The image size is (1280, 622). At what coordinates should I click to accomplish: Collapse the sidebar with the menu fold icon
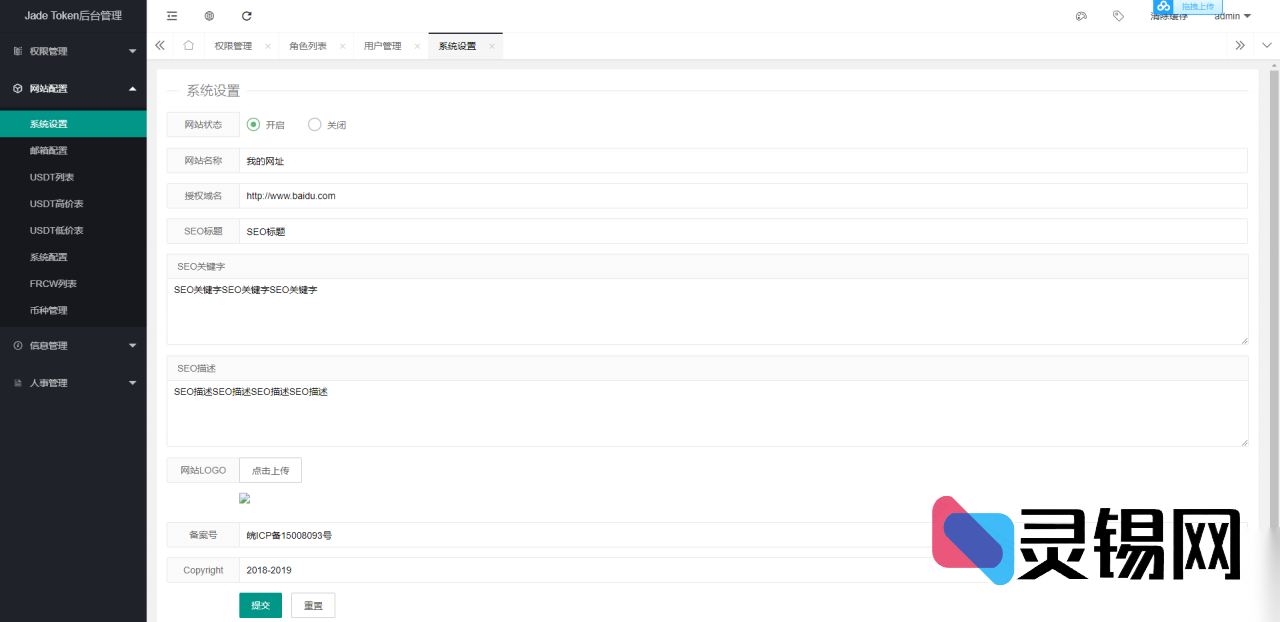pyautogui.click(x=172, y=16)
